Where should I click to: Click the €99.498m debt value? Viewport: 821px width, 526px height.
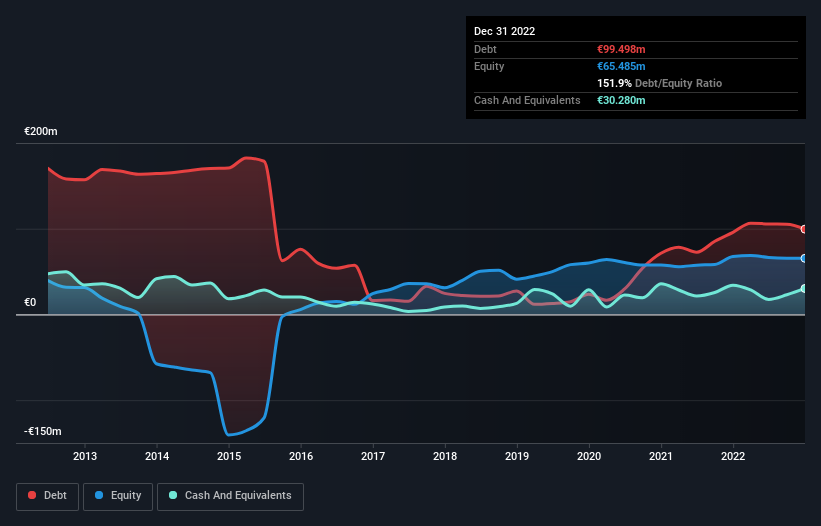click(621, 49)
